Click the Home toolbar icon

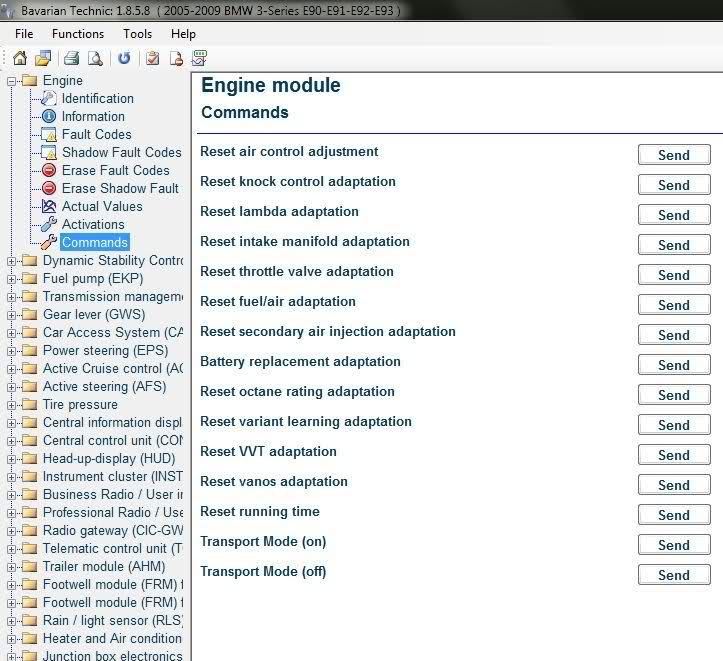tap(20, 58)
